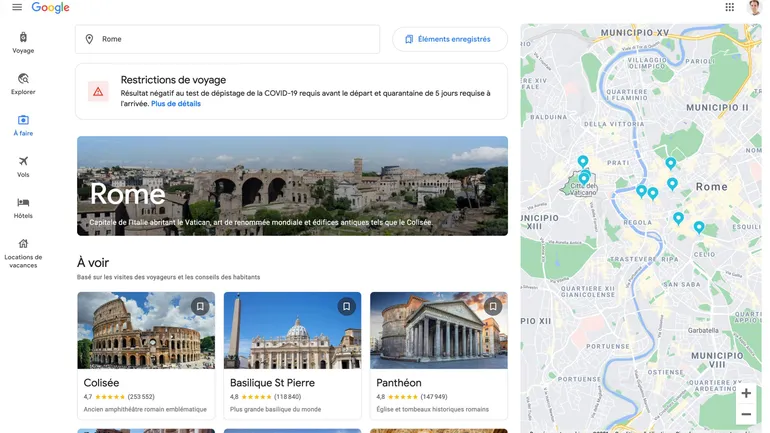The width and height of the screenshot is (770, 433).
Task: Open the Colisée photo card
Action: click(x=146, y=330)
